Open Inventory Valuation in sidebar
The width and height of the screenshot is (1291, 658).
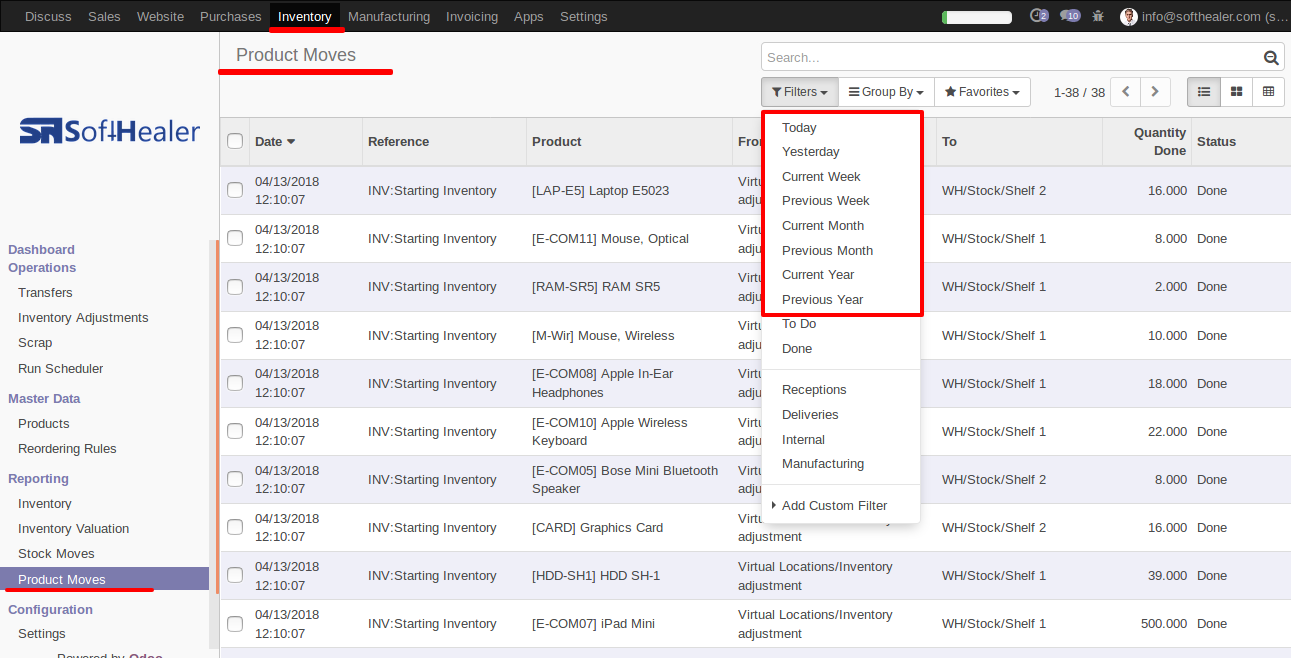73,529
